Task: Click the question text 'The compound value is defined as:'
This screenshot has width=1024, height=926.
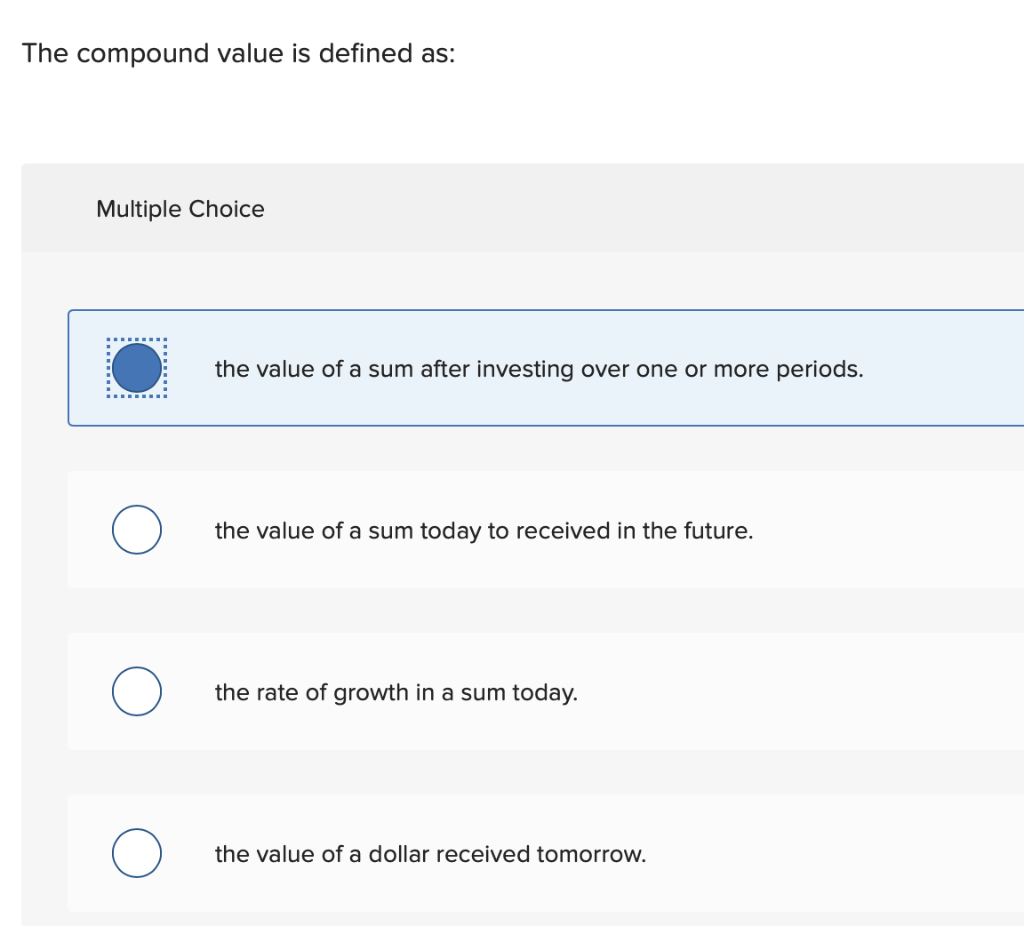Action: [x=238, y=53]
